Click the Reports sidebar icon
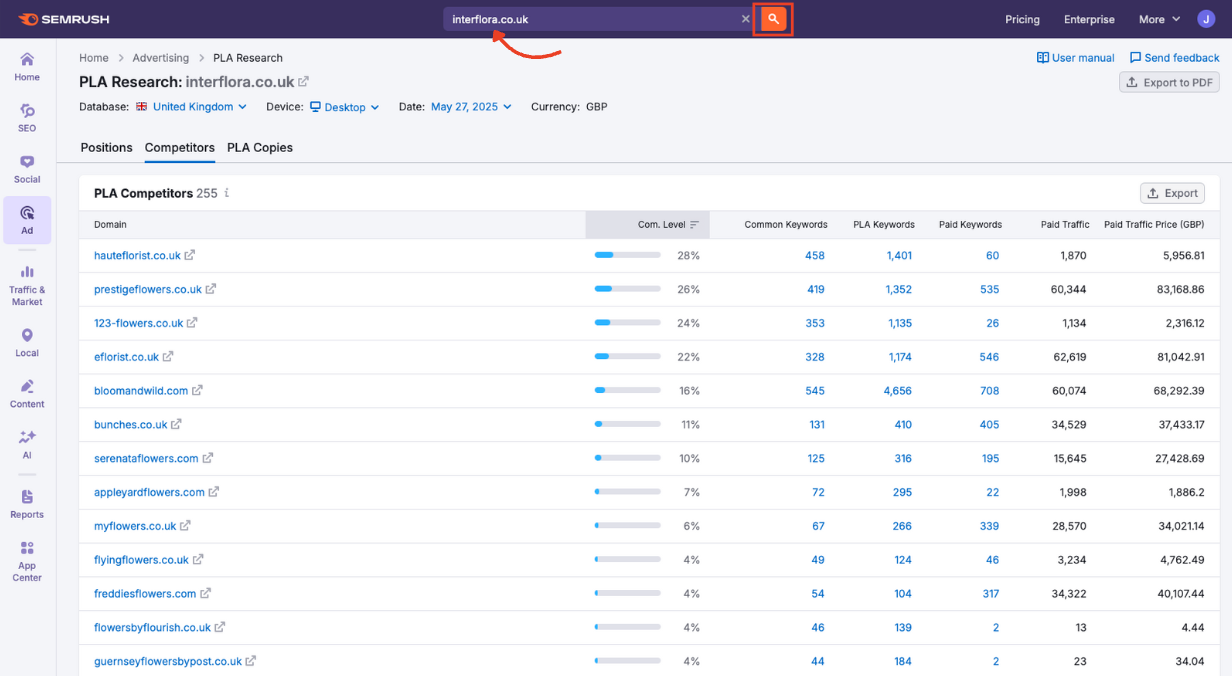The height and width of the screenshot is (676, 1232). [26, 500]
